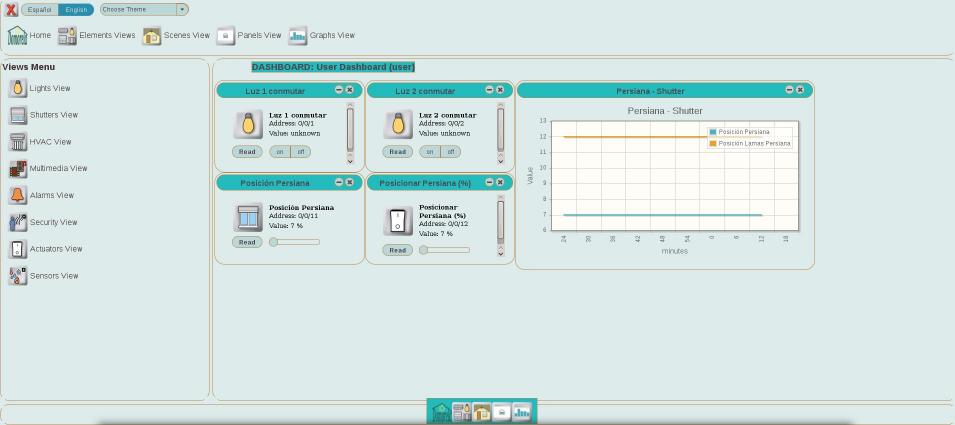The width and height of the screenshot is (955, 425).
Task: Turn Luz 2 conmutar on
Action: (x=430, y=152)
